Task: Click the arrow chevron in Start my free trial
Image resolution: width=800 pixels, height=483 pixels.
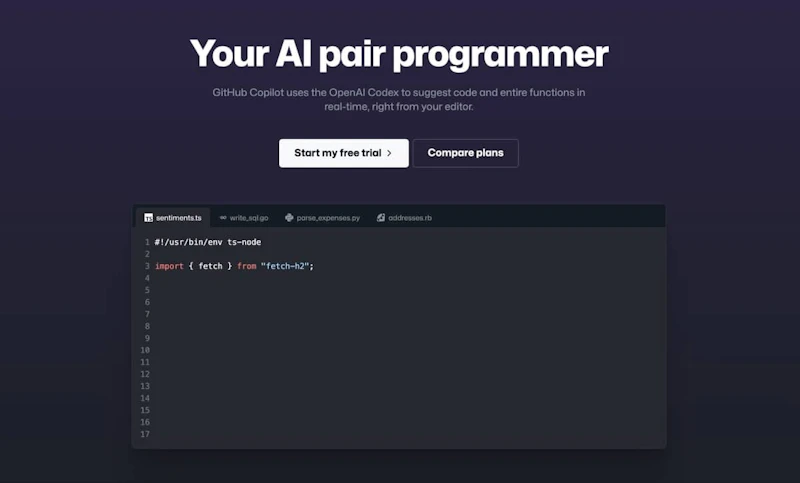Action: coord(389,153)
